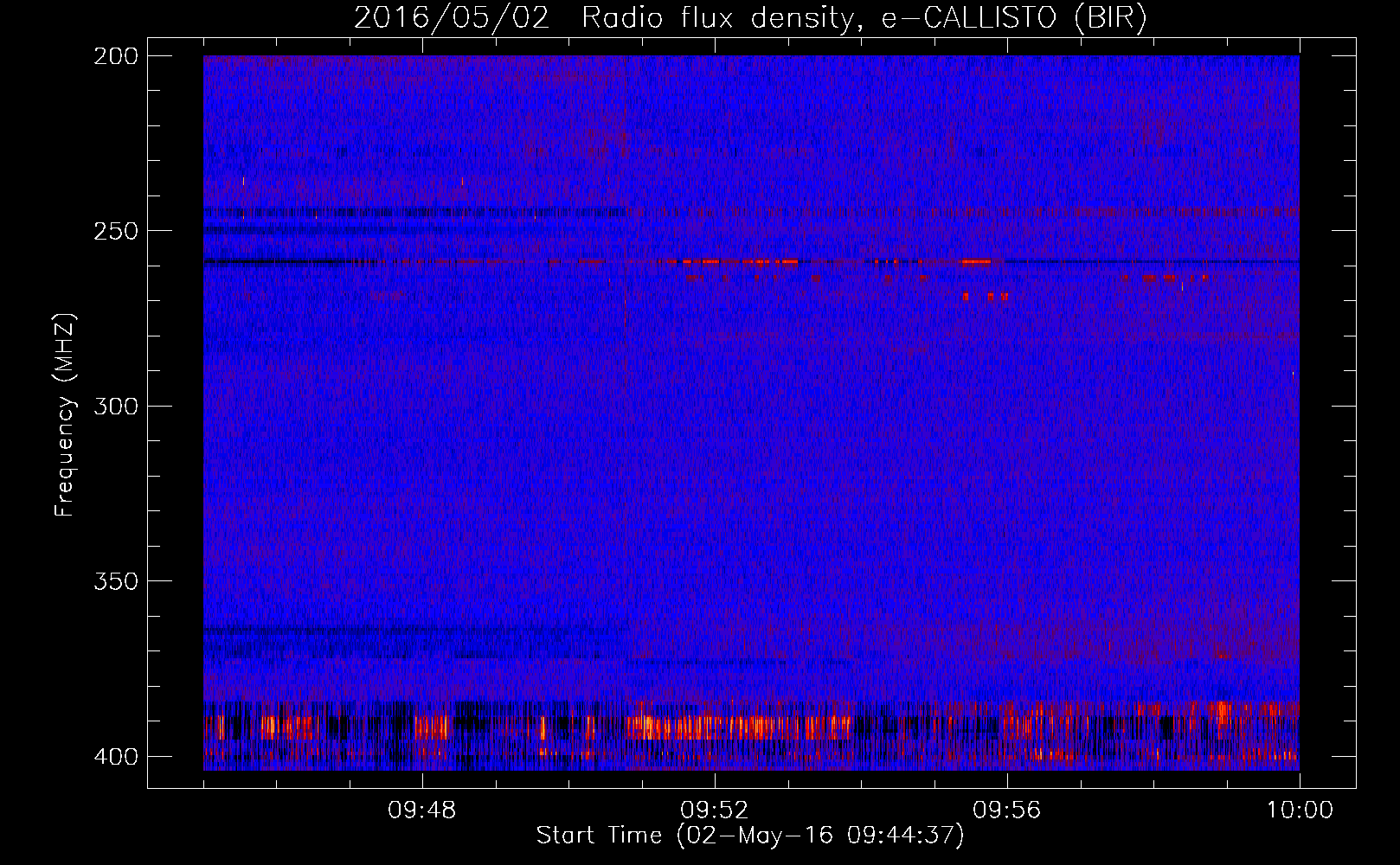Image resolution: width=1400 pixels, height=865 pixels.
Task: Click the 250 frequency tick label
Action: [116, 231]
